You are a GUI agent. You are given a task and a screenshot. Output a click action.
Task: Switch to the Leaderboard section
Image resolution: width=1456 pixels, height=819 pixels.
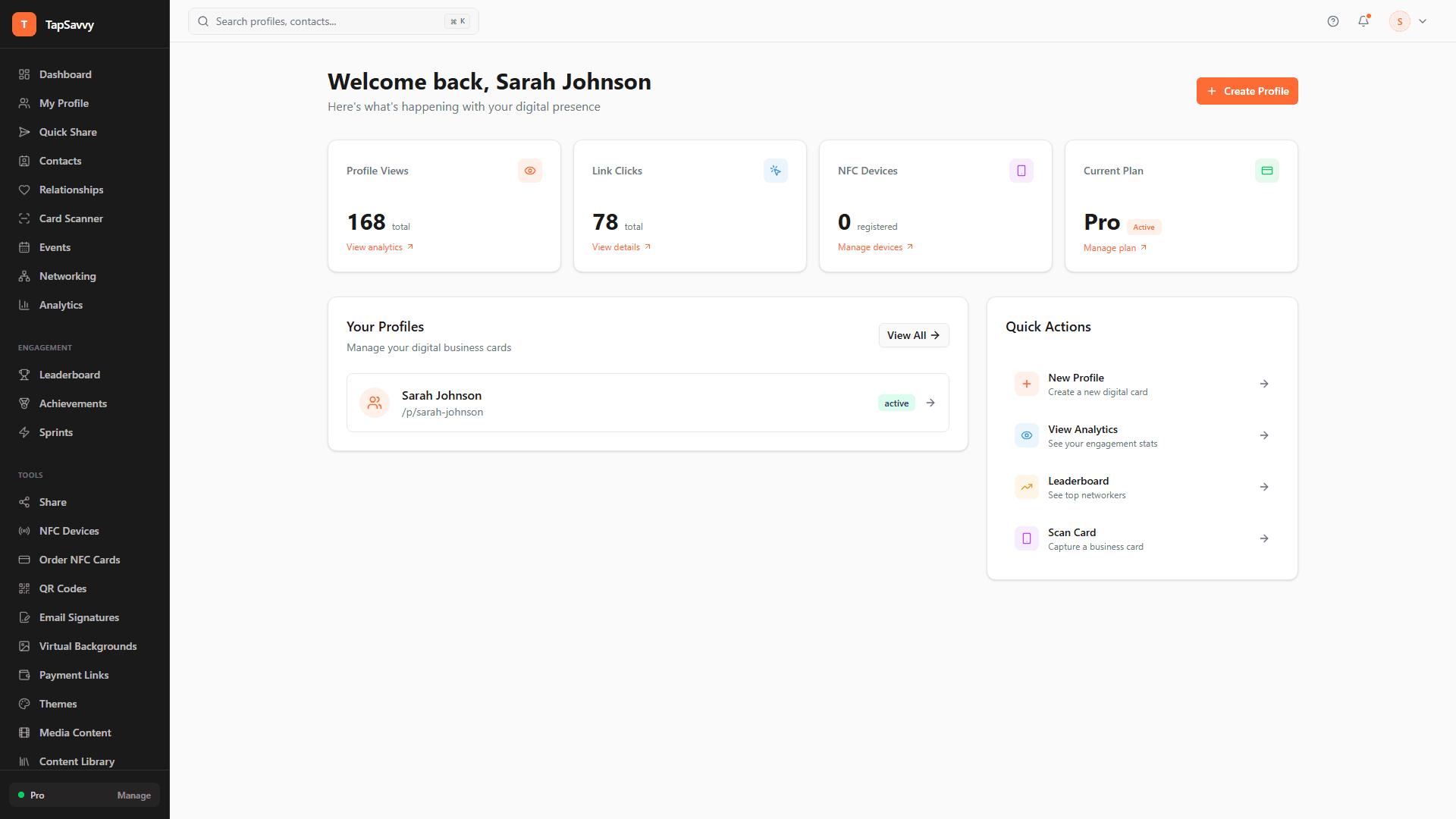pos(69,375)
